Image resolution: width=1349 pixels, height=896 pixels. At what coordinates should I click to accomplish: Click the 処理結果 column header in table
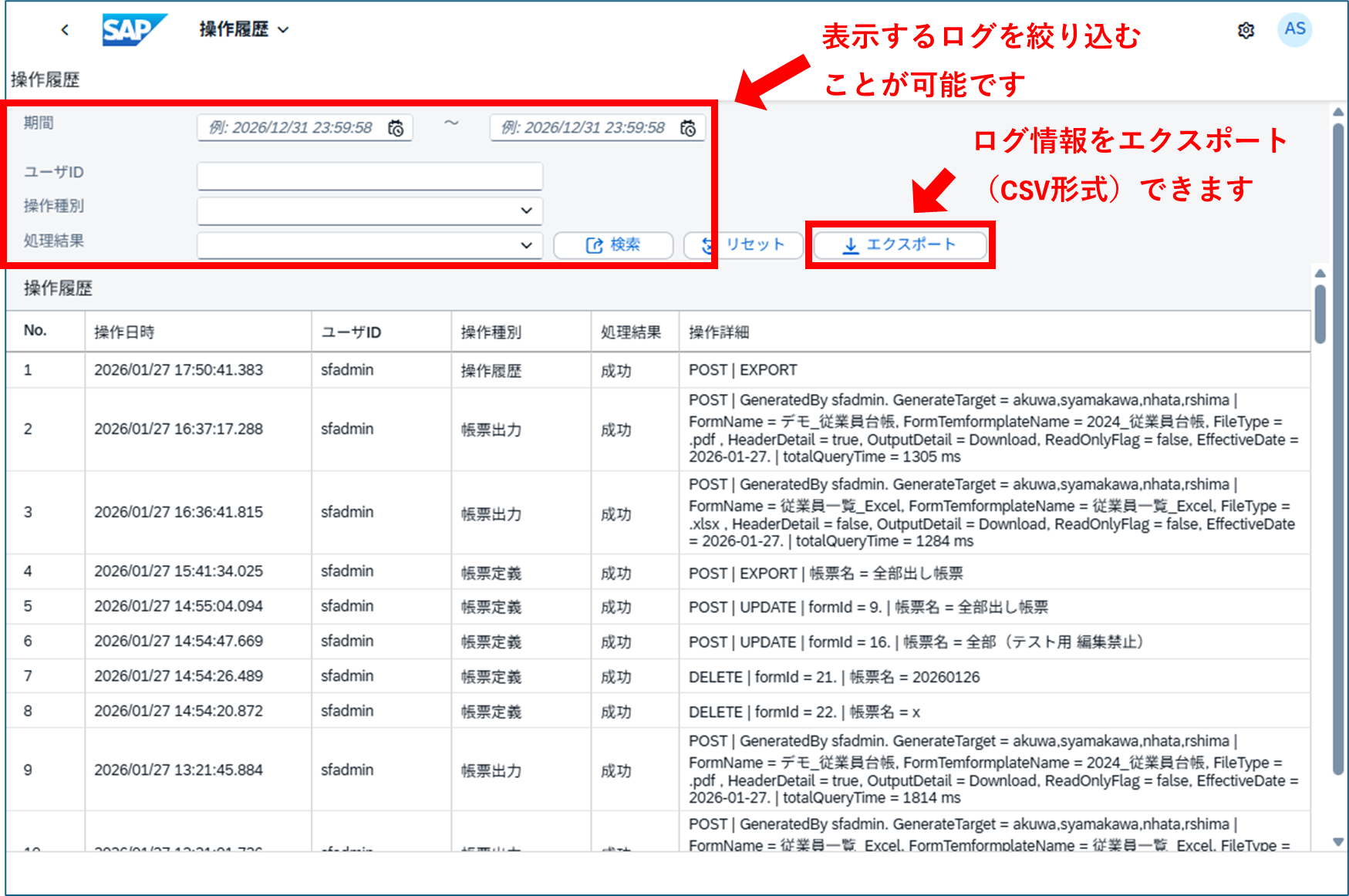(x=630, y=332)
